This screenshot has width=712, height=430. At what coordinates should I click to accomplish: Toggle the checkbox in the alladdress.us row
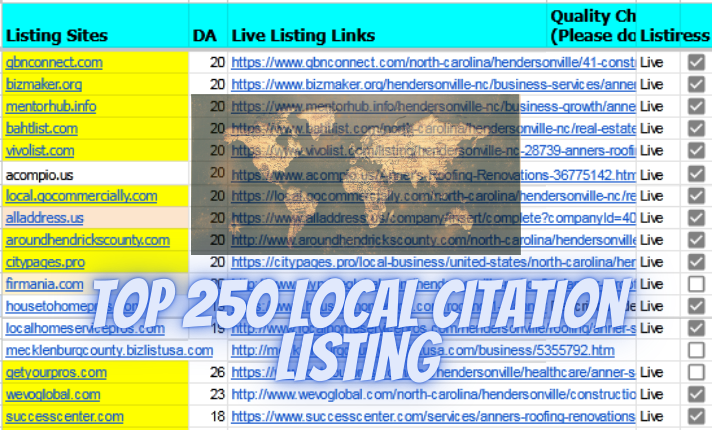coord(696,217)
